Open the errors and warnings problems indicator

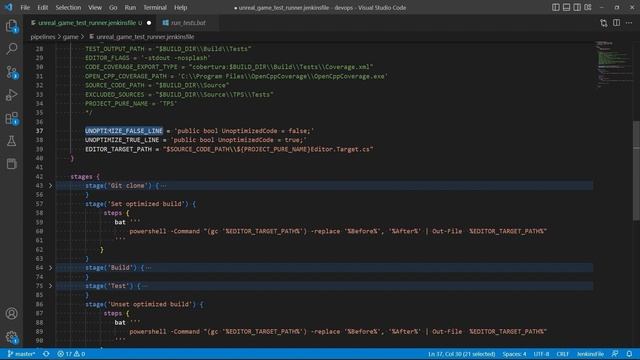click(x=71, y=354)
